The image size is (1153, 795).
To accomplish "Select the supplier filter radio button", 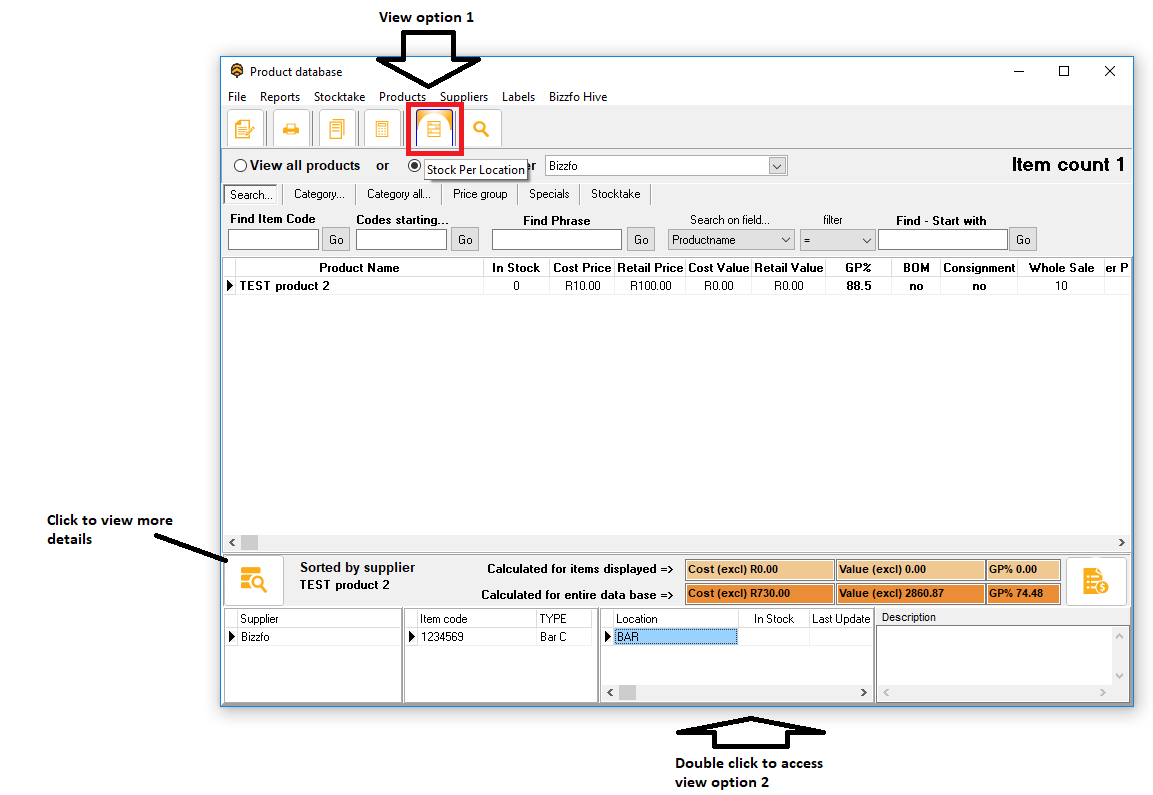I will [x=414, y=166].
